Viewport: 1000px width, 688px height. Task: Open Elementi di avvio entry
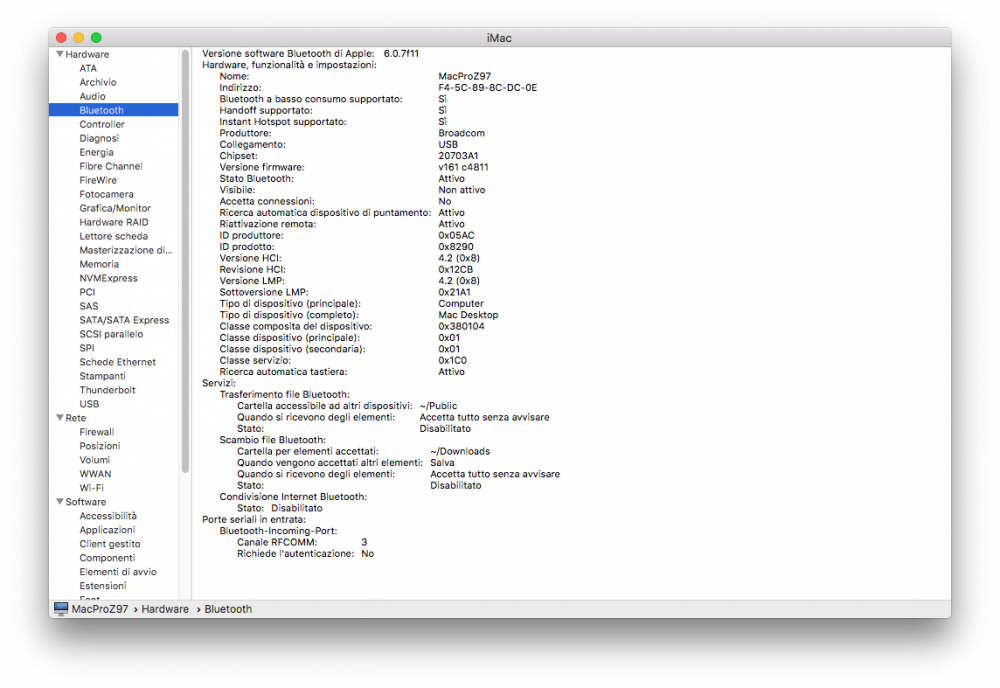click(118, 573)
